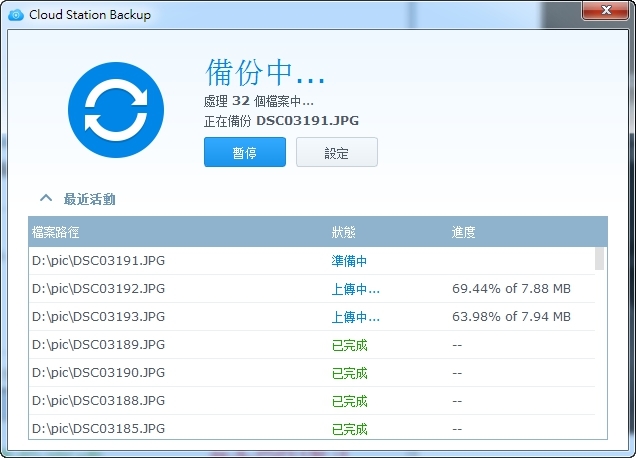The width and height of the screenshot is (636, 458).
Task: Select row D:\pic\DSC03192.JPG
Action: click(x=312, y=288)
